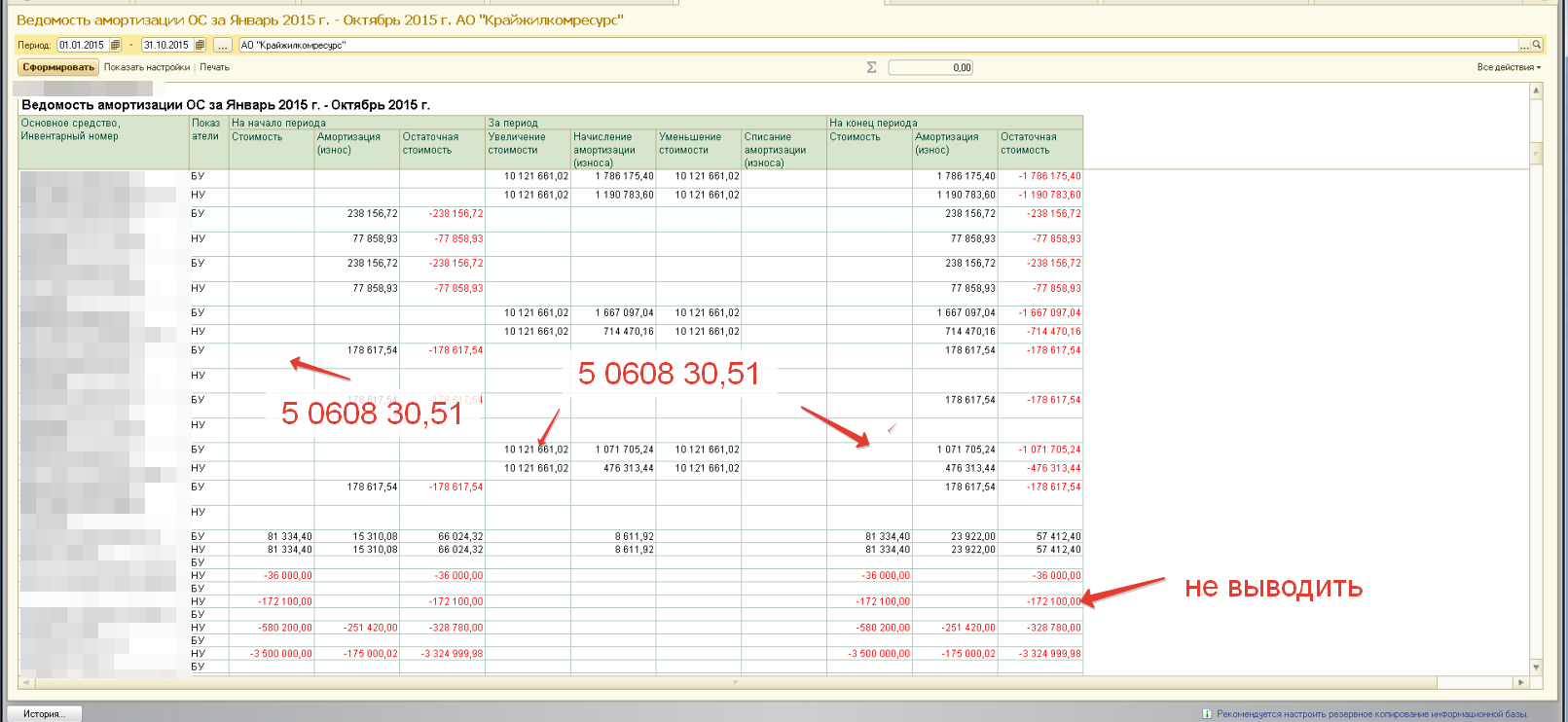The height and width of the screenshot is (722, 1568).
Task: Open calendar for end date 31.10.2015
Action: pyautogui.click(x=200, y=45)
